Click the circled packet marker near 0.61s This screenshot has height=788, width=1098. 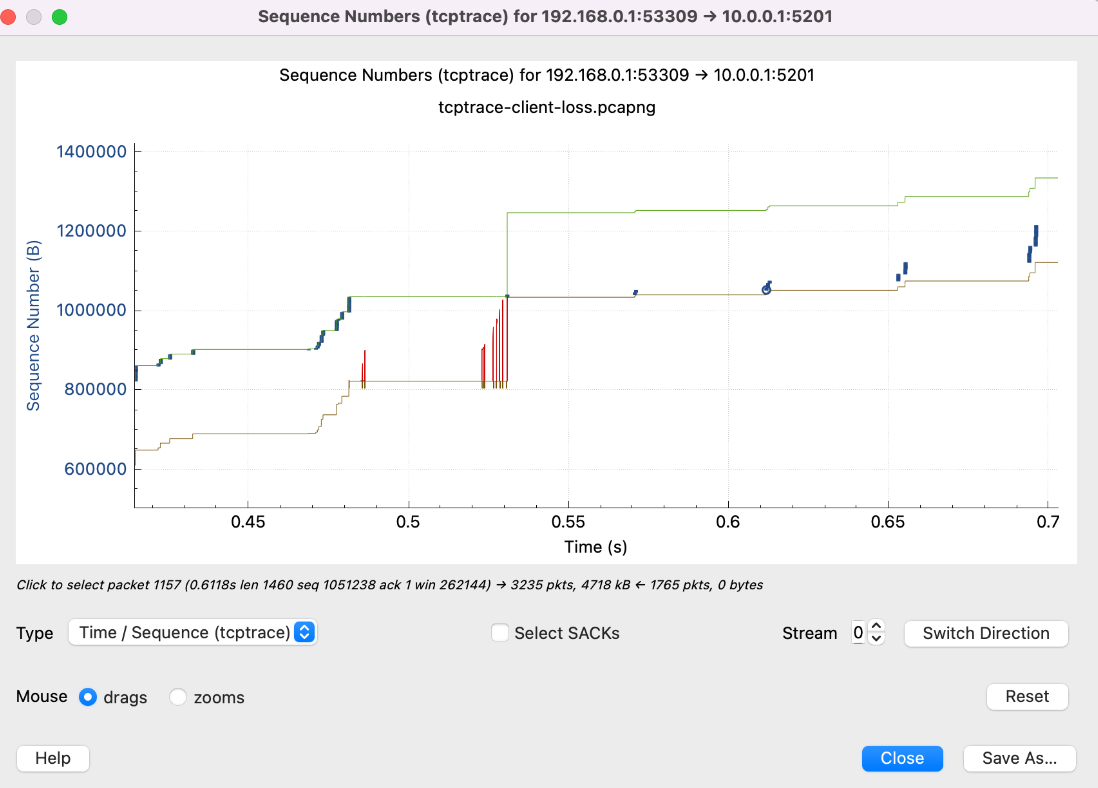click(x=766, y=289)
